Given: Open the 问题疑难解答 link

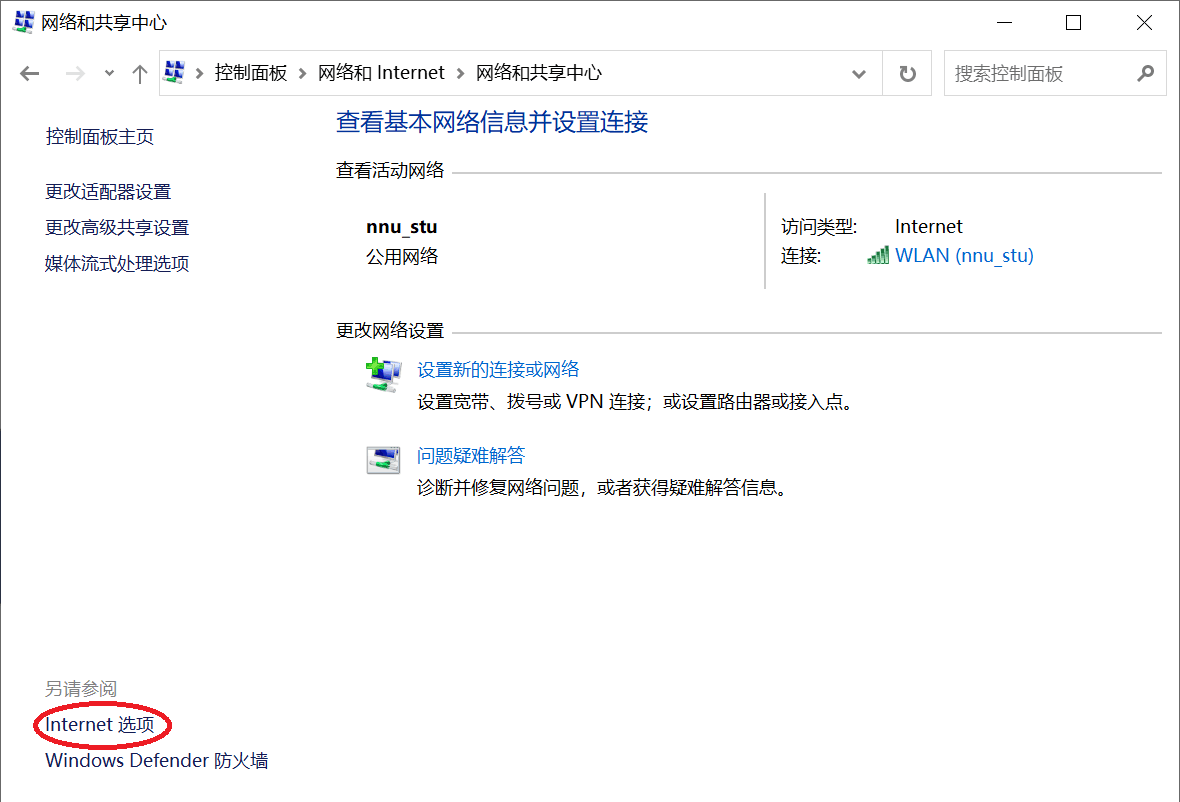Looking at the screenshot, I should pos(471,455).
